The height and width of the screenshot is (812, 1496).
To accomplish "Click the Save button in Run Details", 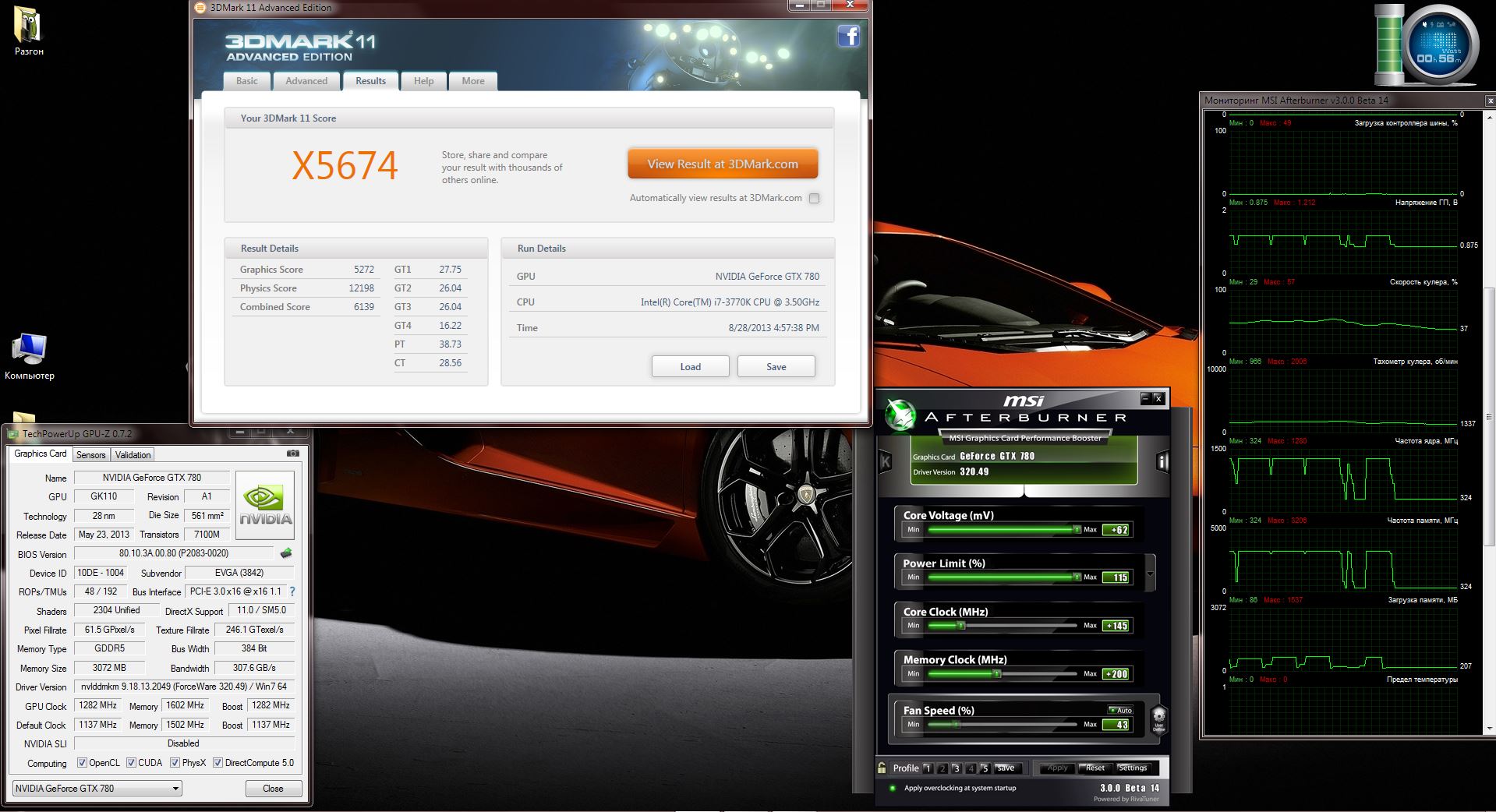I will [x=776, y=366].
